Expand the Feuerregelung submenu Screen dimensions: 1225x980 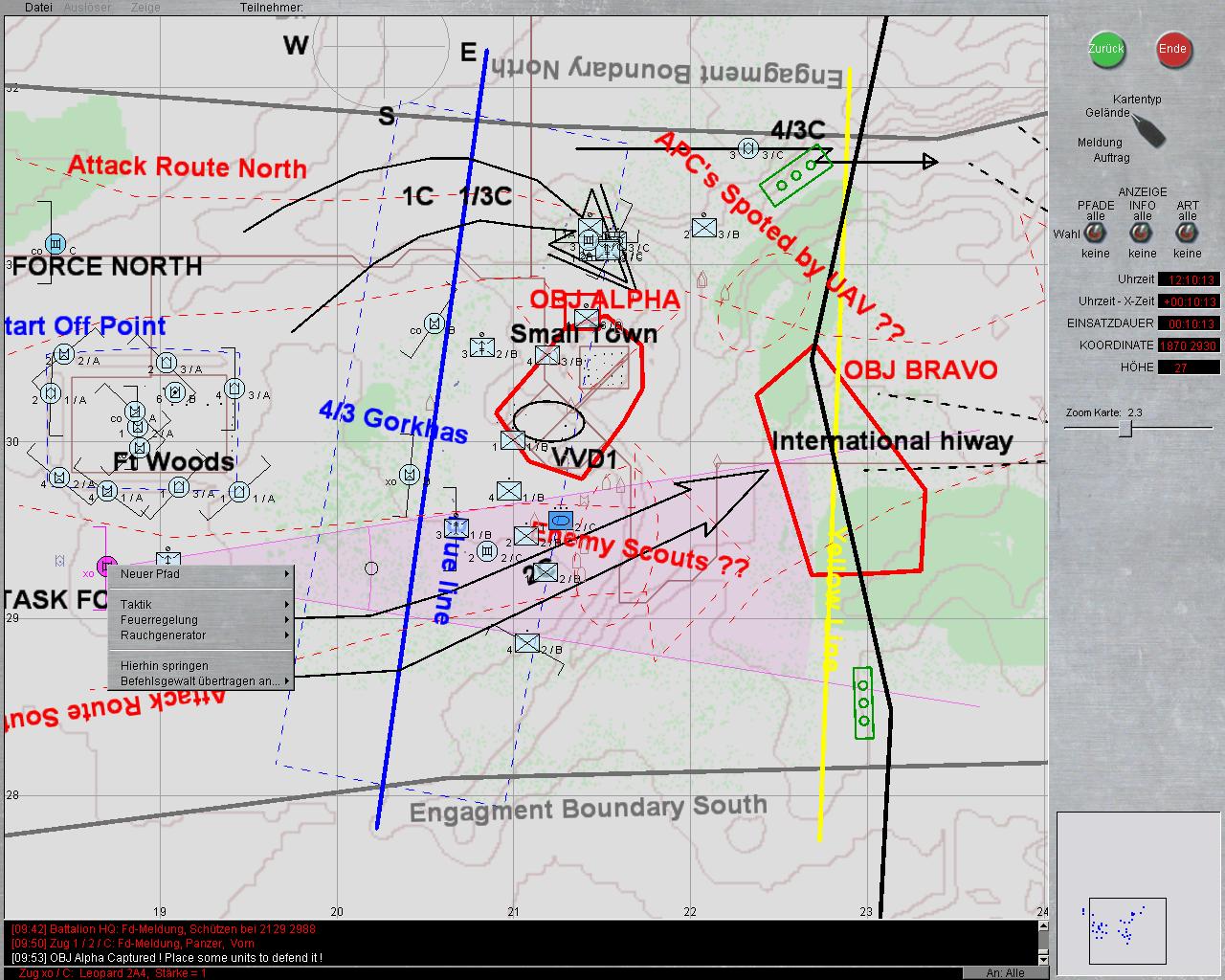(x=201, y=620)
